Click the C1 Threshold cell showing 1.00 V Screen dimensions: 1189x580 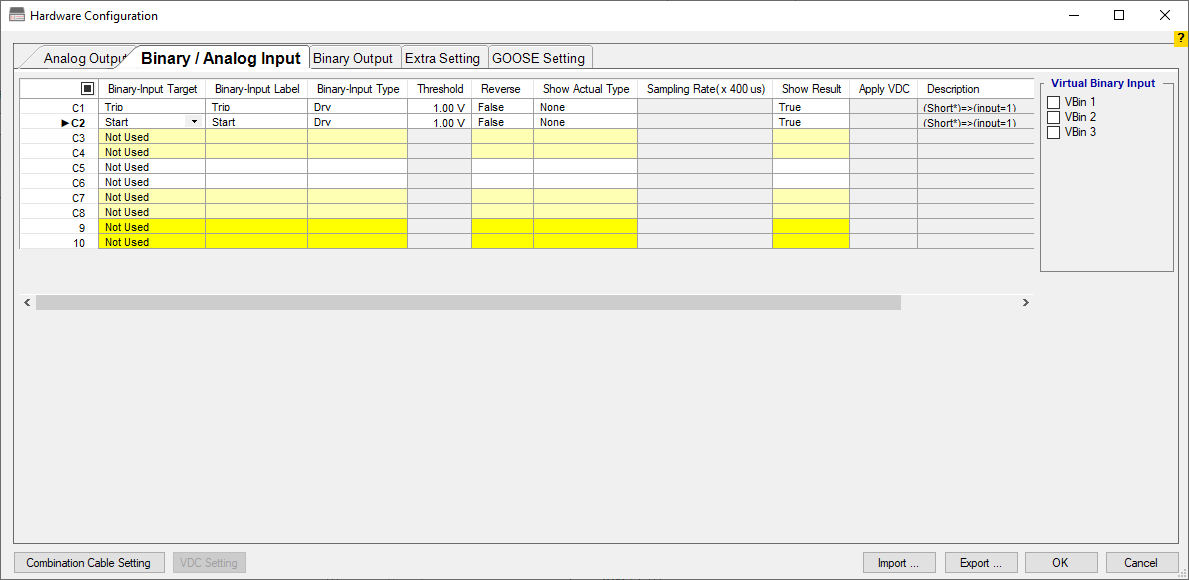click(439, 107)
